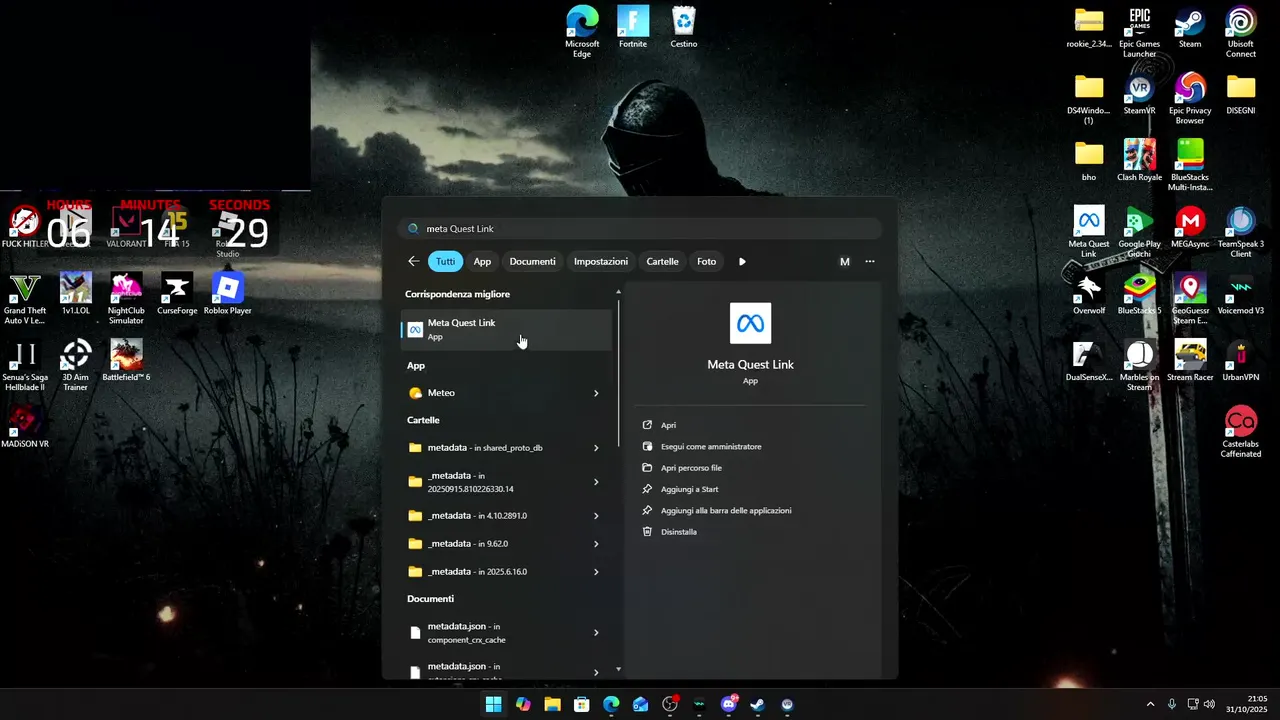Screen dimensions: 1280x720
Task: Select the MEGAsync desktop icon
Action: (x=1190, y=227)
